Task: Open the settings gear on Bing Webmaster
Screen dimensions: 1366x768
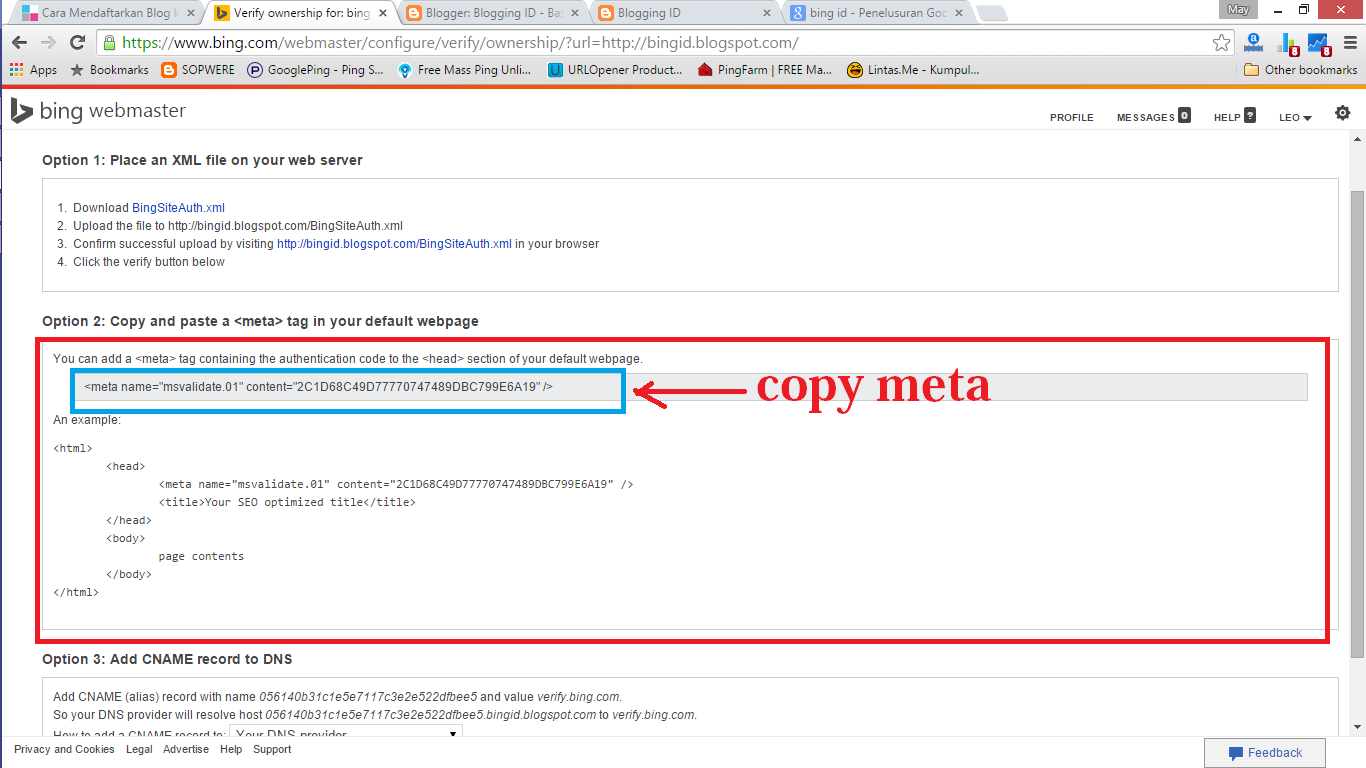Action: click(x=1342, y=113)
